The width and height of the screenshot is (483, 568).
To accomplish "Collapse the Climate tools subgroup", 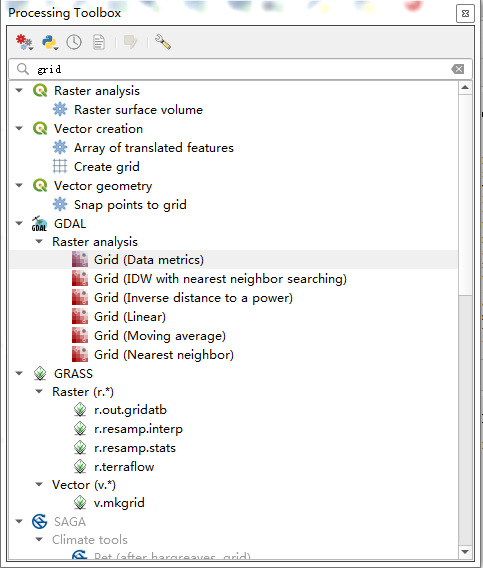I will tap(39, 540).
